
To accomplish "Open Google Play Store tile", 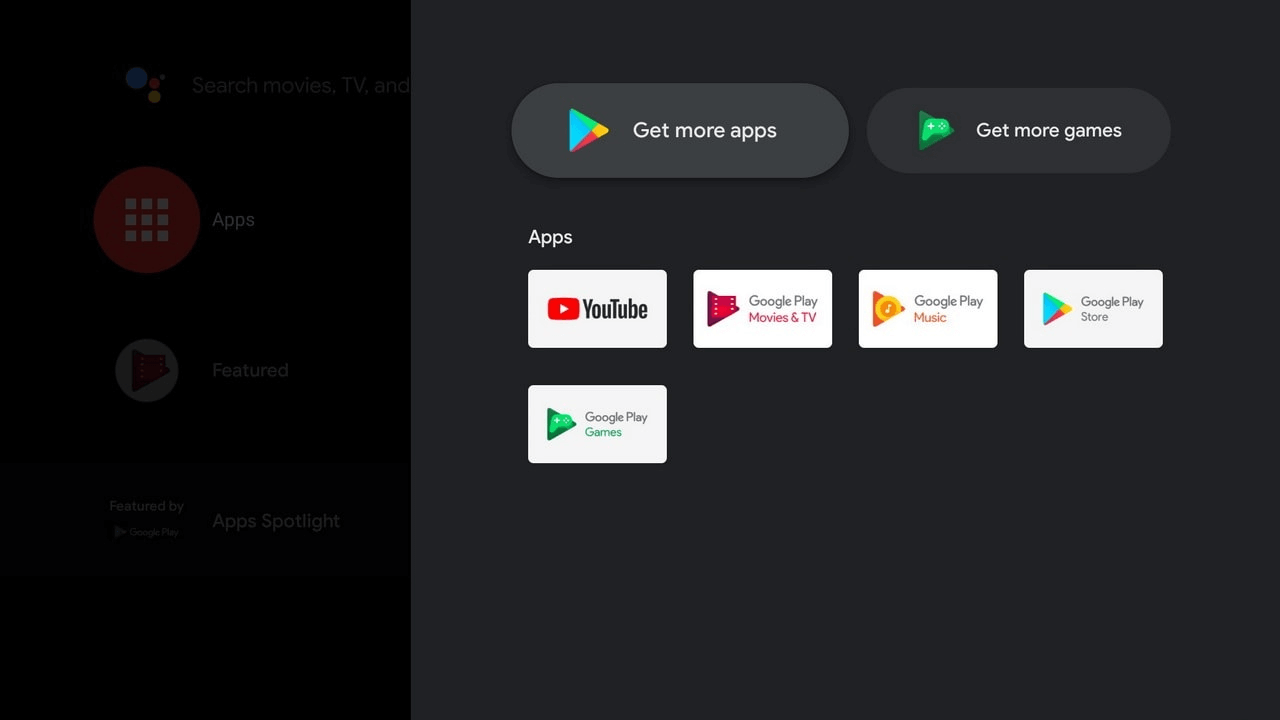I will pos(1093,309).
